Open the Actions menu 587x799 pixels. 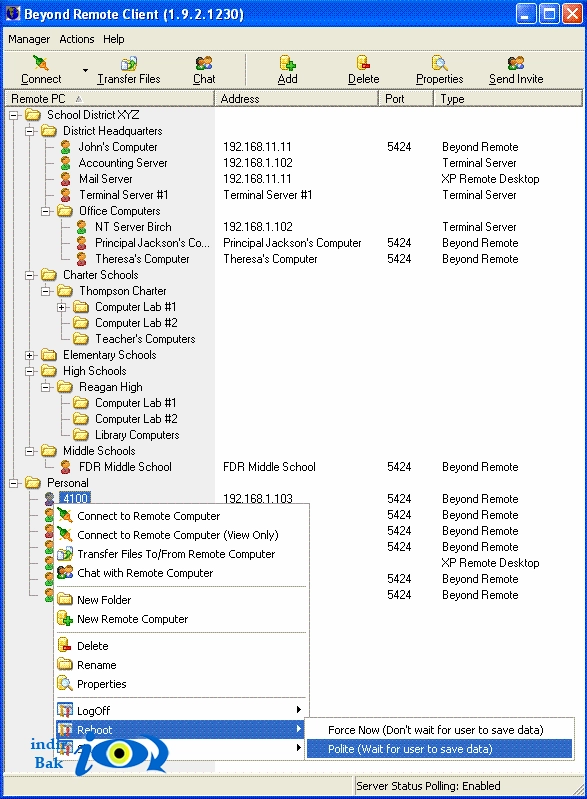[x=76, y=39]
